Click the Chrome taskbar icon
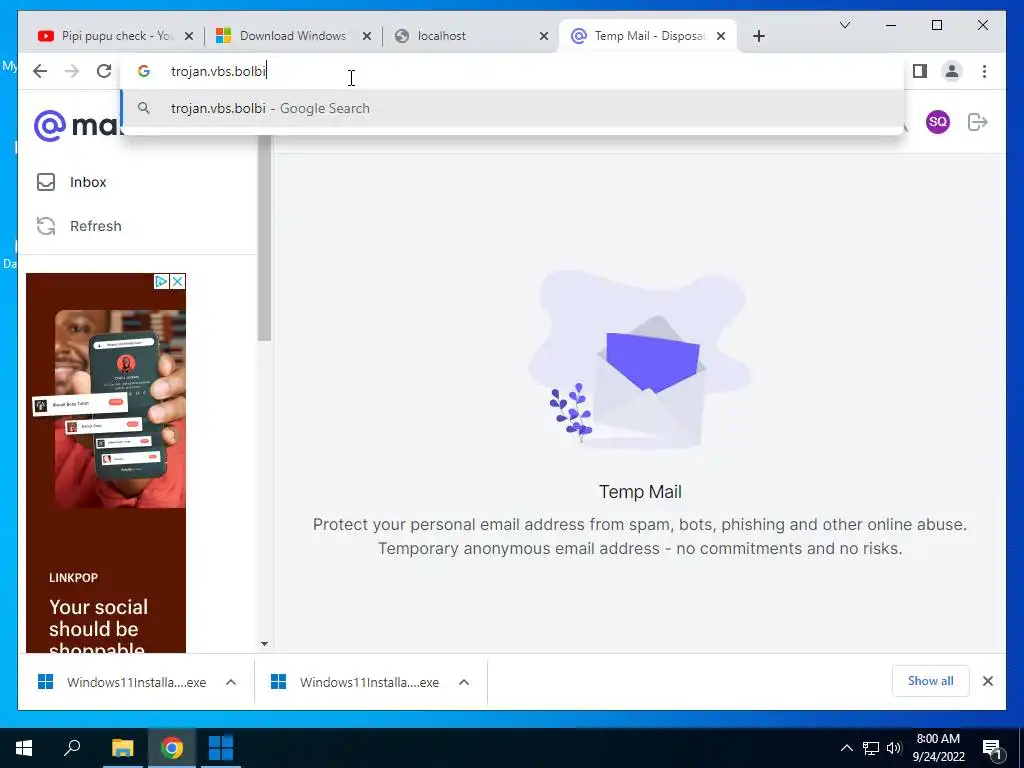Viewport: 1024px width, 768px height. (172, 748)
